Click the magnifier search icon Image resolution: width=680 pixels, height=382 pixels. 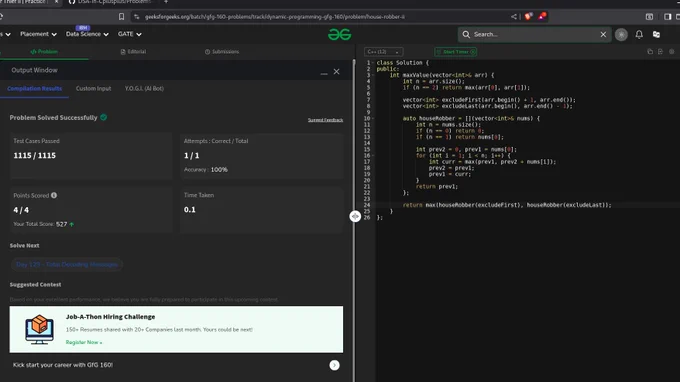tap(466, 34)
